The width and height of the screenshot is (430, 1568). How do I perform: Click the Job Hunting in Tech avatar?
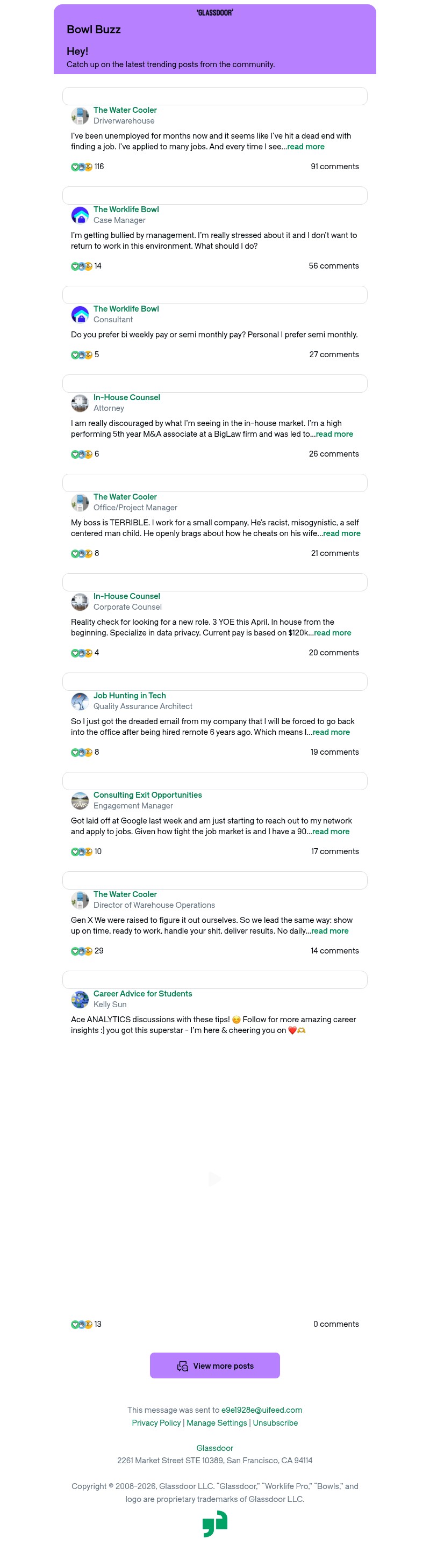tap(80, 701)
